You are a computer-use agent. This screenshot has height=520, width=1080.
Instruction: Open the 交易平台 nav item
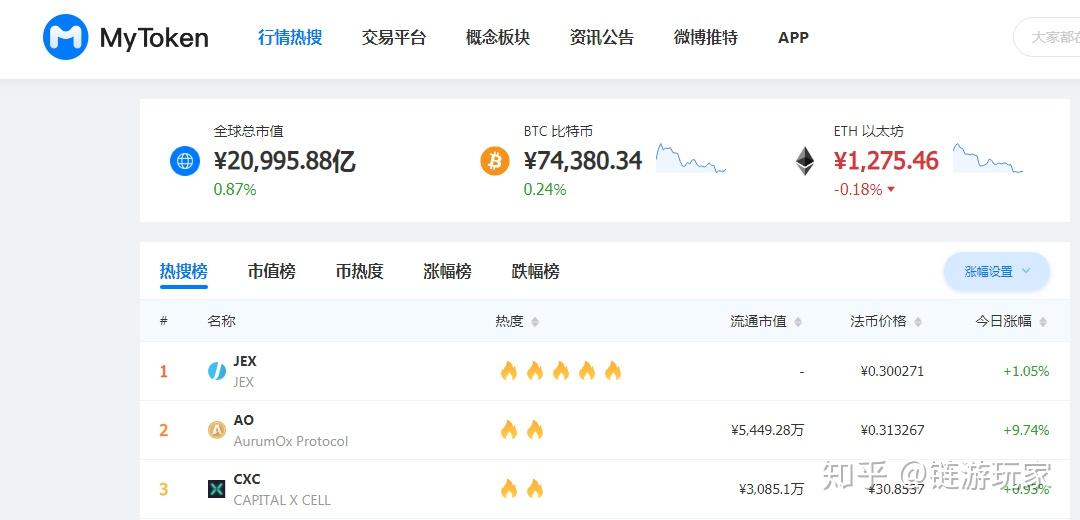pyautogui.click(x=394, y=37)
